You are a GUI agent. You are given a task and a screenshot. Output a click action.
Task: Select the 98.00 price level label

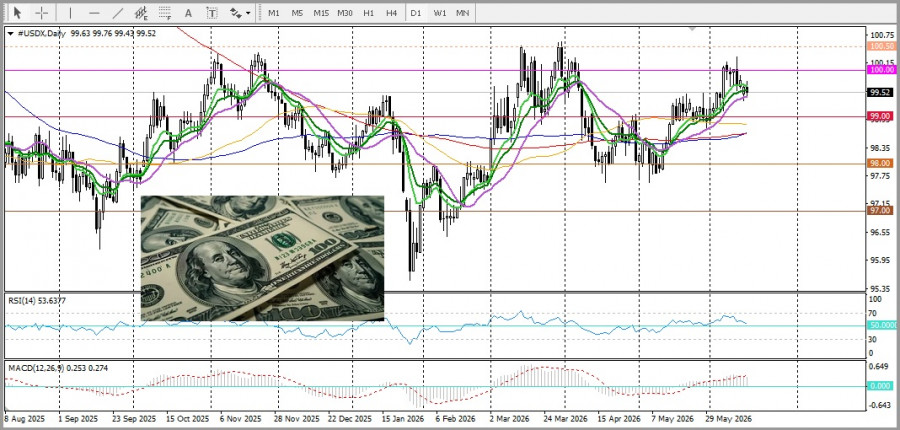pyautogui.click(x=881, y=164)
